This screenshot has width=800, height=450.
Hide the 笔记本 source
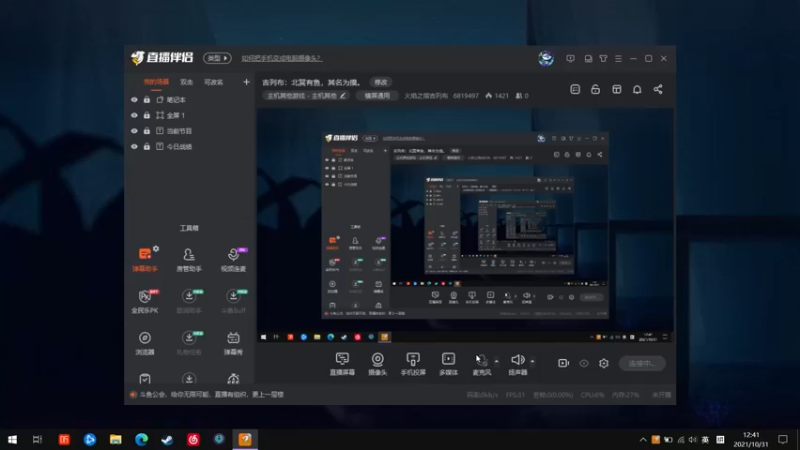(134, 100)
